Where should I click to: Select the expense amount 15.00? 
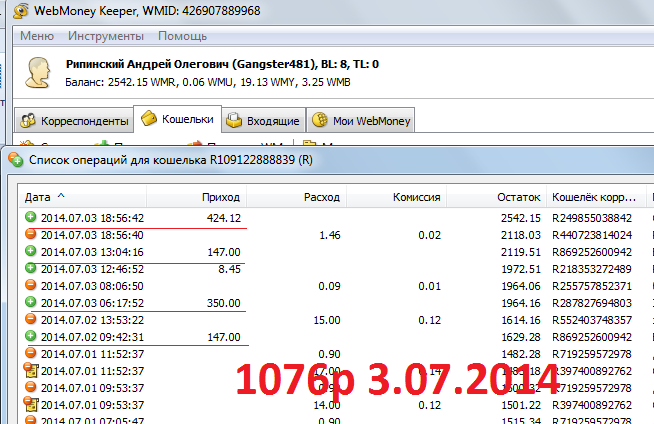coord(327,320)
